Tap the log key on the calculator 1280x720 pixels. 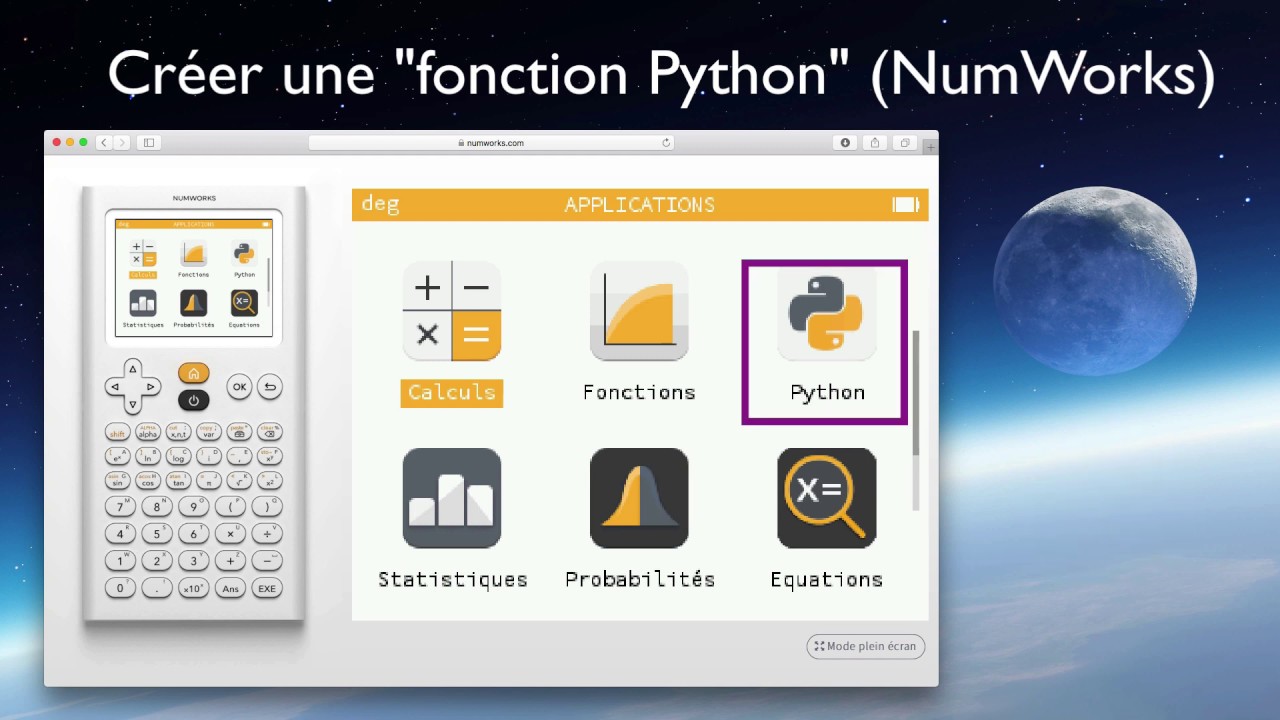178,457
